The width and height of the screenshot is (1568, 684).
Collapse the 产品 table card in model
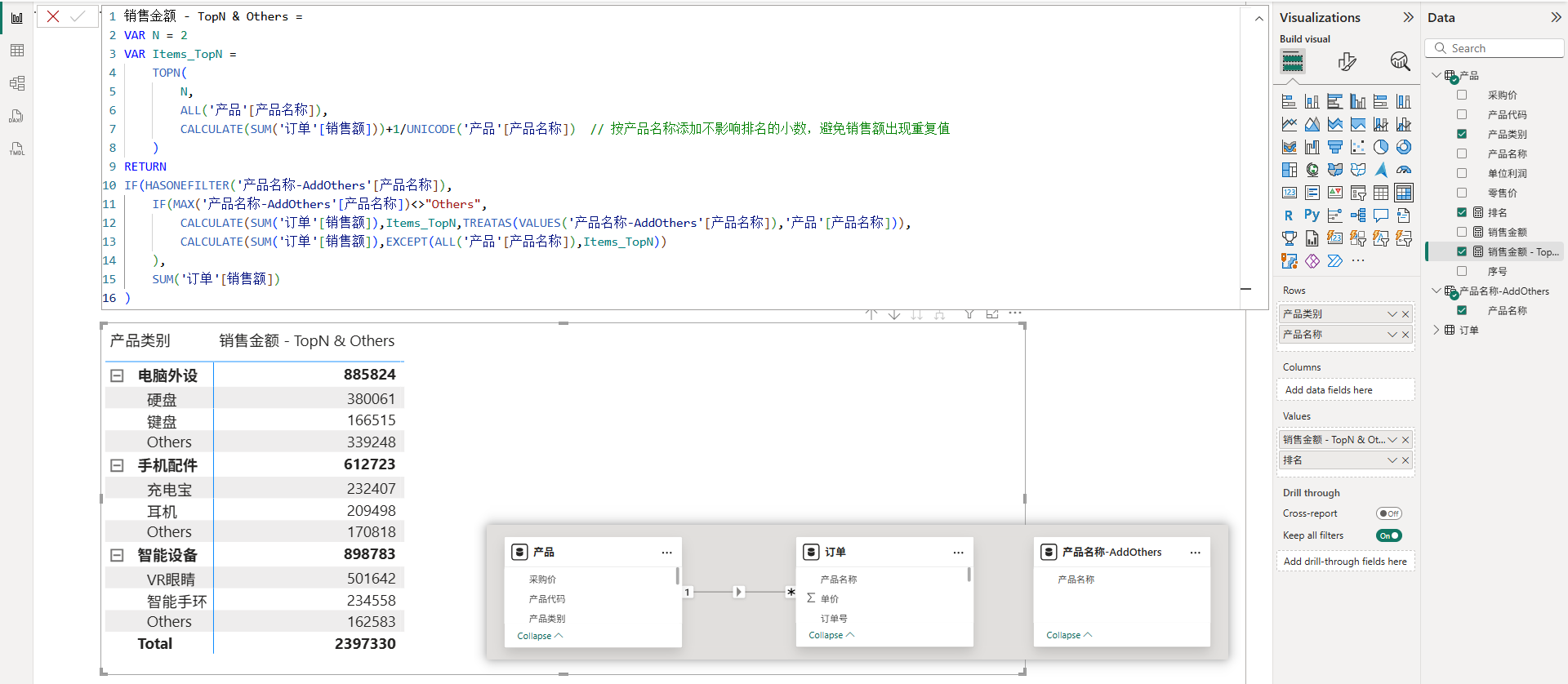tap(540, 636)
